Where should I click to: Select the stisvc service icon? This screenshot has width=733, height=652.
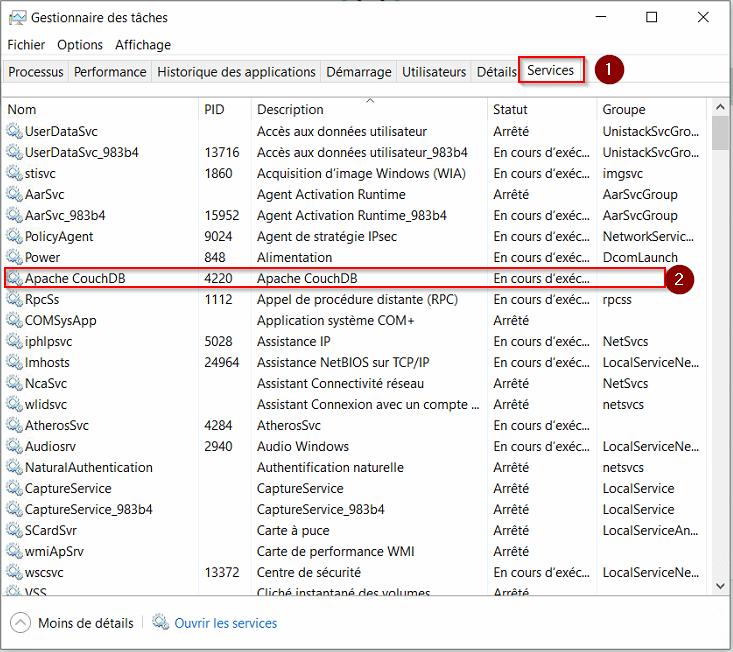[x=14, y=173]
